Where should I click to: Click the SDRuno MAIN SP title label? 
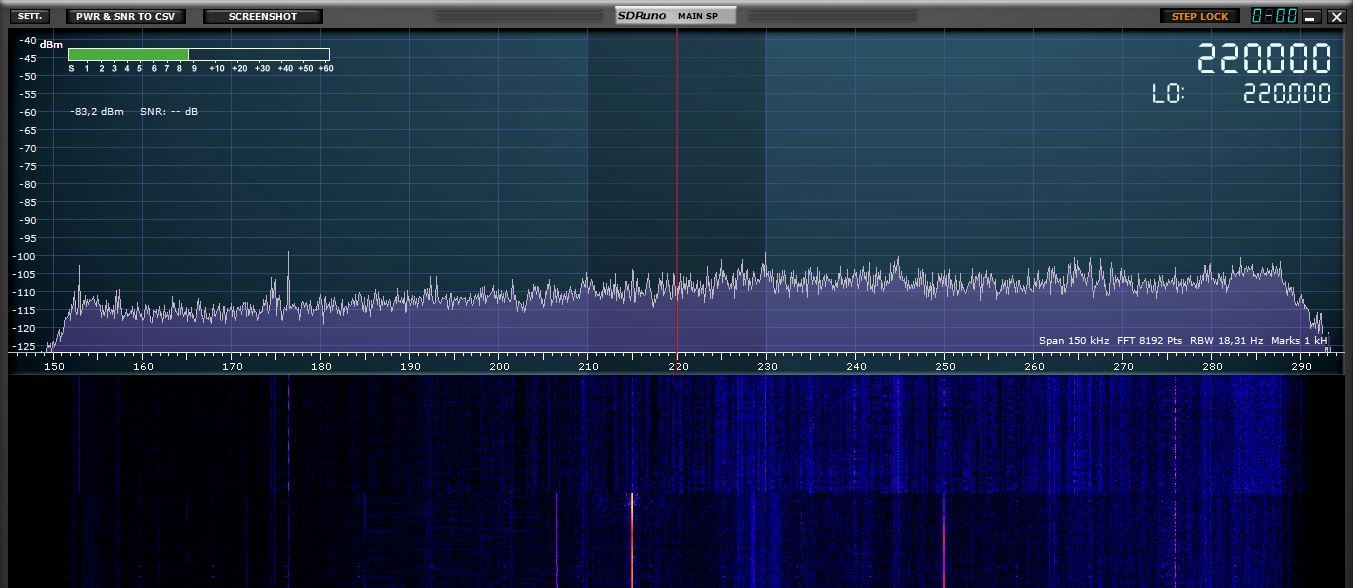(x=675, y=15)
